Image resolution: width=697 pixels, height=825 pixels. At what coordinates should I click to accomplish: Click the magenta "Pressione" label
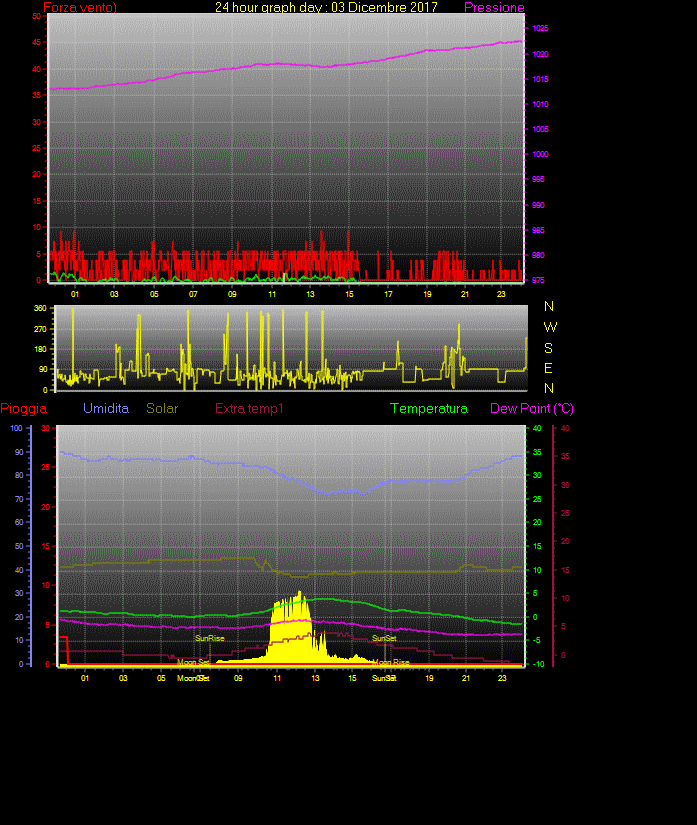tap(494, 8)
